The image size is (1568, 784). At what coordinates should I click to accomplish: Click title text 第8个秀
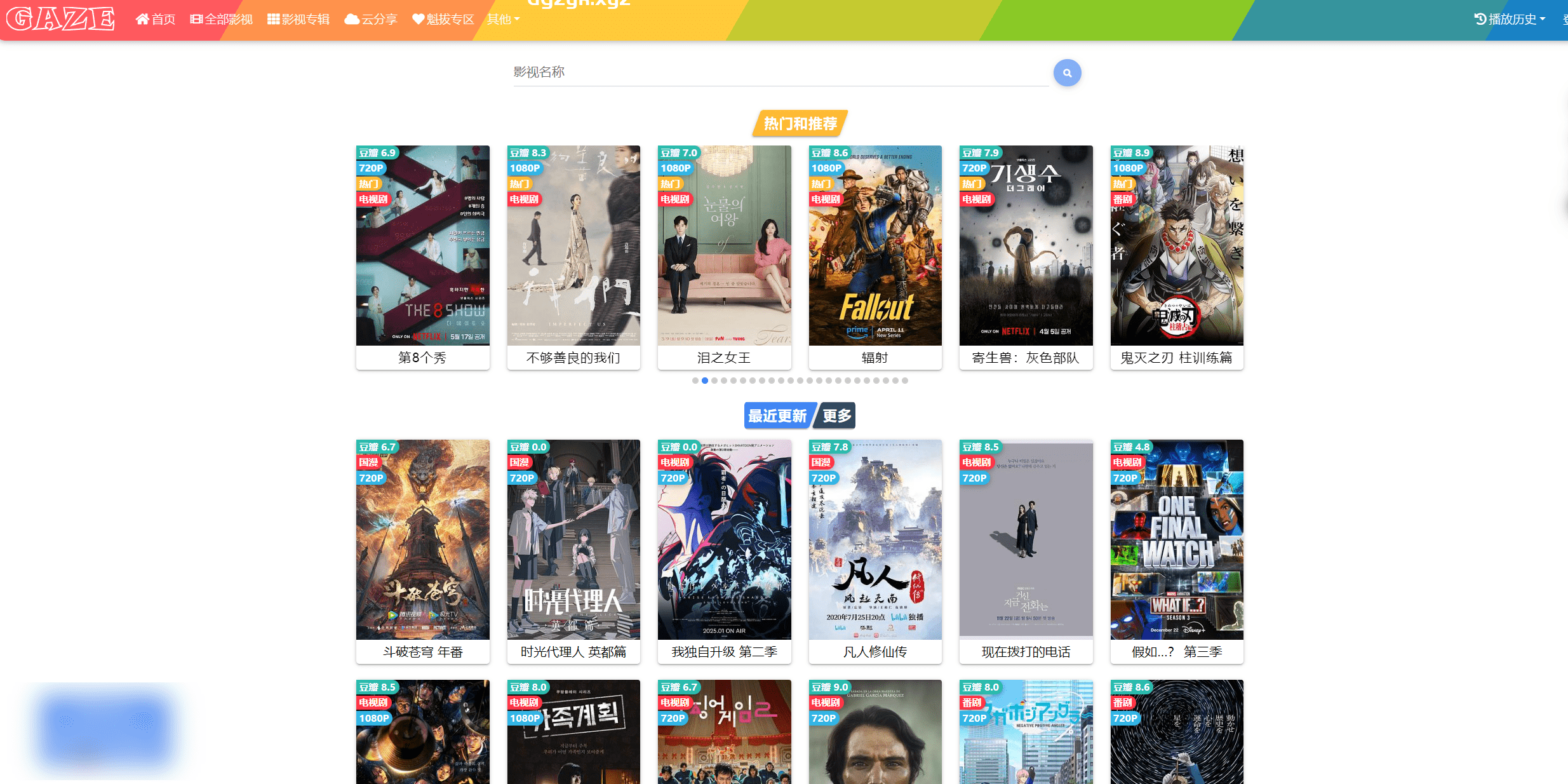pyautogui.click(x=422, y=358)
